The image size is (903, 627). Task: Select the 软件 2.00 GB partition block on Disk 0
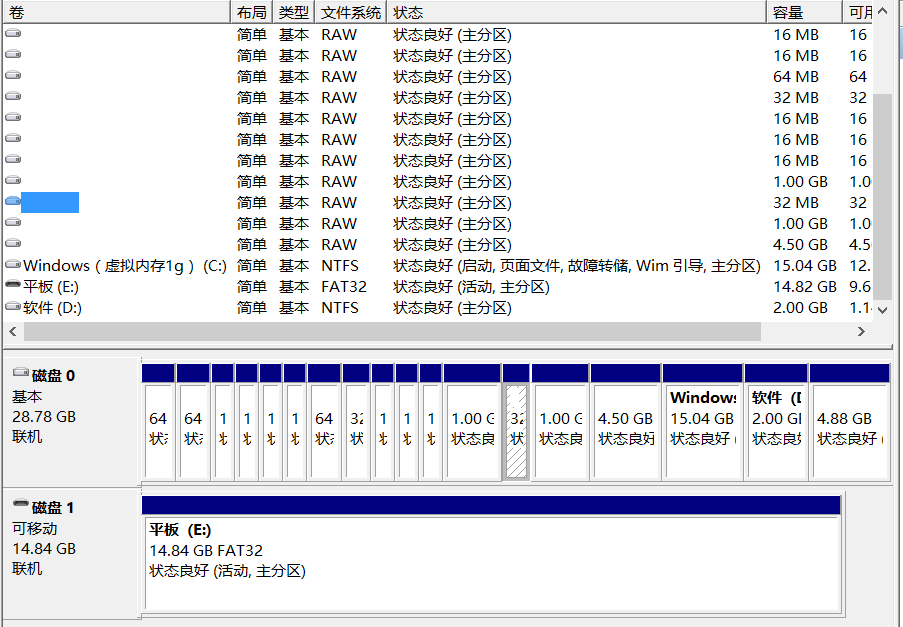(776, 421)
